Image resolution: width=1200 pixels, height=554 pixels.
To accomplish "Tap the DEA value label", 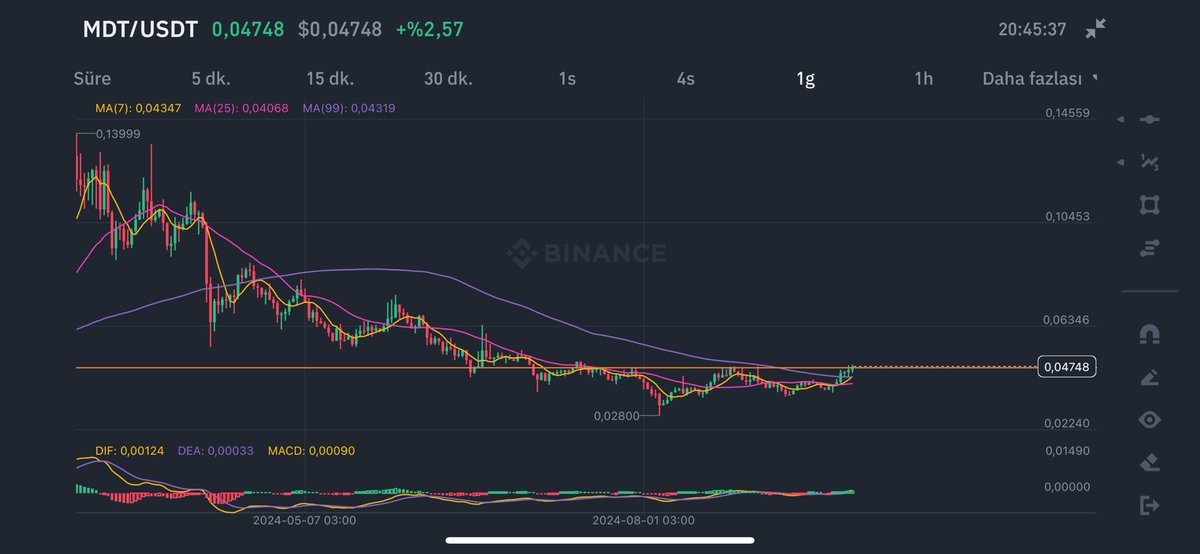I will pyautogui.click(x=215, y=451).
